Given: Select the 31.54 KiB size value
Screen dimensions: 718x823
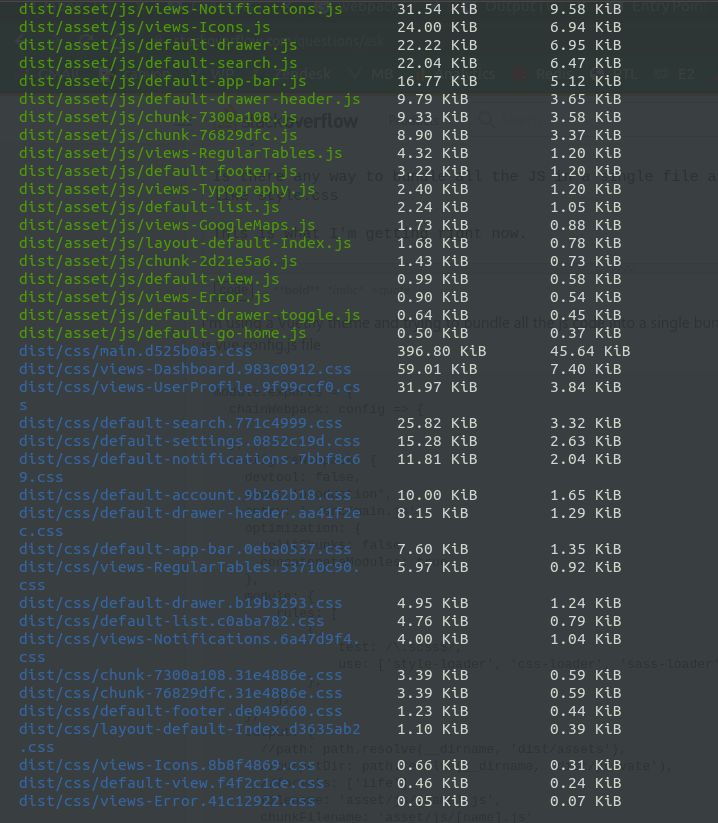Looking at the screenshot, I should point(437,9).
